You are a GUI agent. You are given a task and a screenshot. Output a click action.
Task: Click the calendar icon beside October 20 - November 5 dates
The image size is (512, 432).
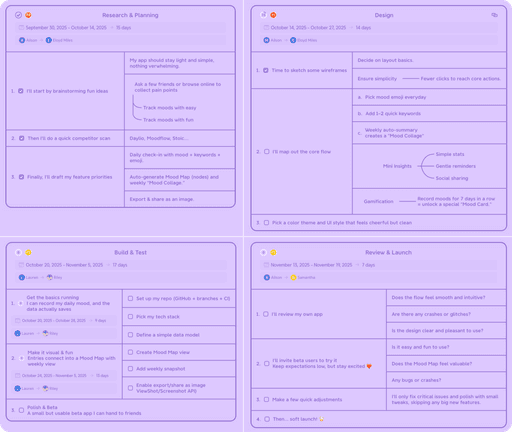21,265
